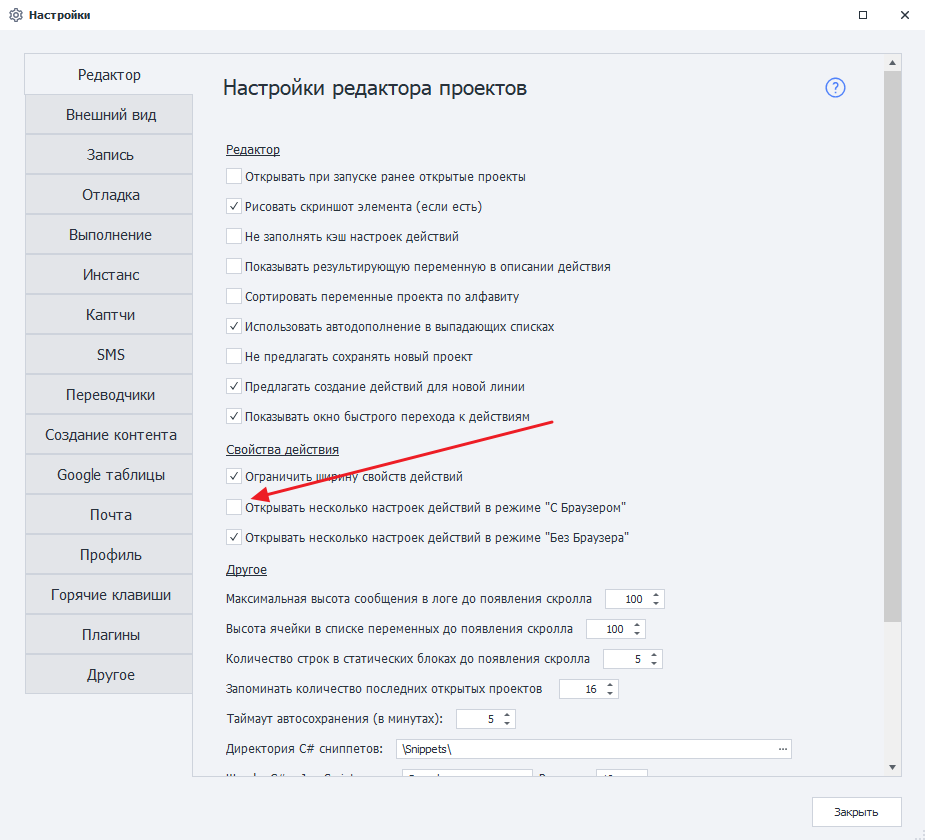Decrease variable list cell height value
Image resolution: width=925 pixels, height=840 pixels.
637,633
